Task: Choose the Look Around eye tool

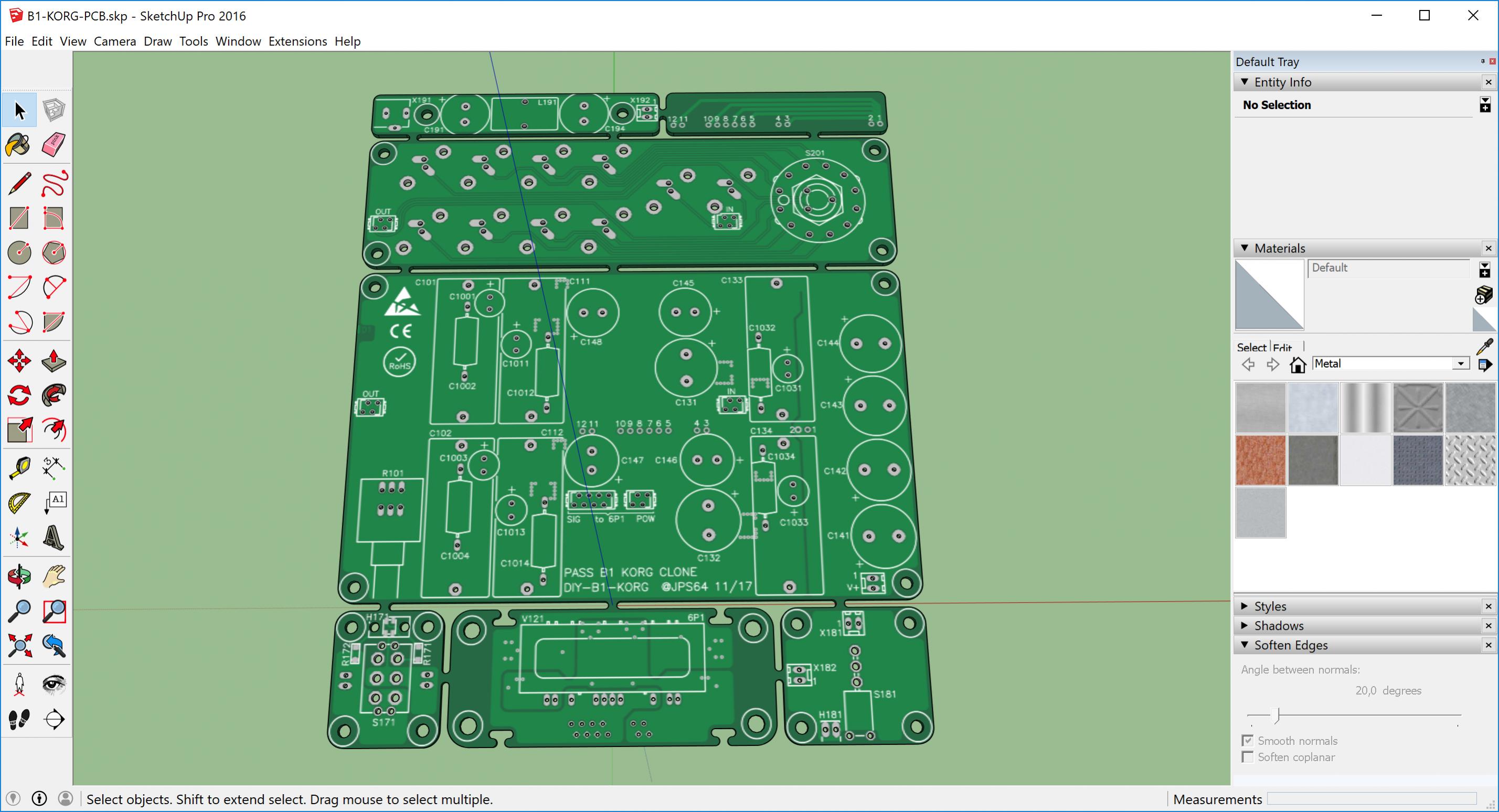Action: tap(54, 685)
